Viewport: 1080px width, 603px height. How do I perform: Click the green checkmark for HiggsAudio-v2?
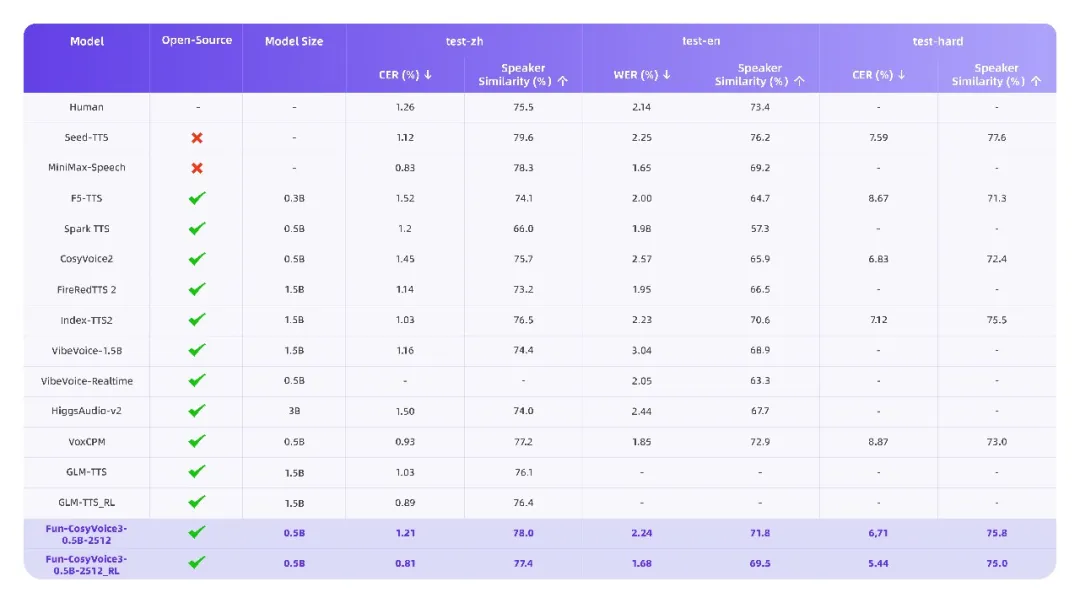(x=197, y=411)
